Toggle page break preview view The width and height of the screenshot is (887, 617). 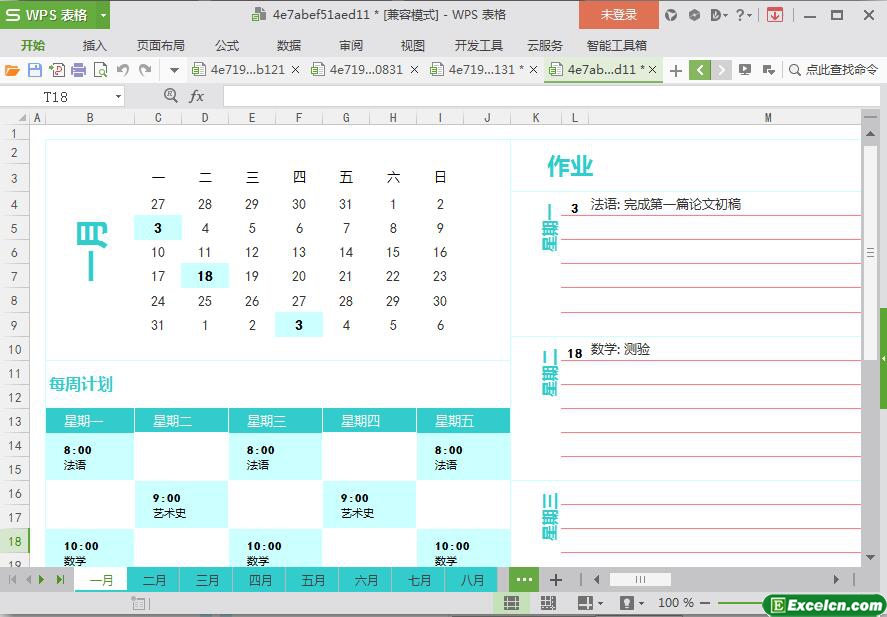(x=548, y=603)
